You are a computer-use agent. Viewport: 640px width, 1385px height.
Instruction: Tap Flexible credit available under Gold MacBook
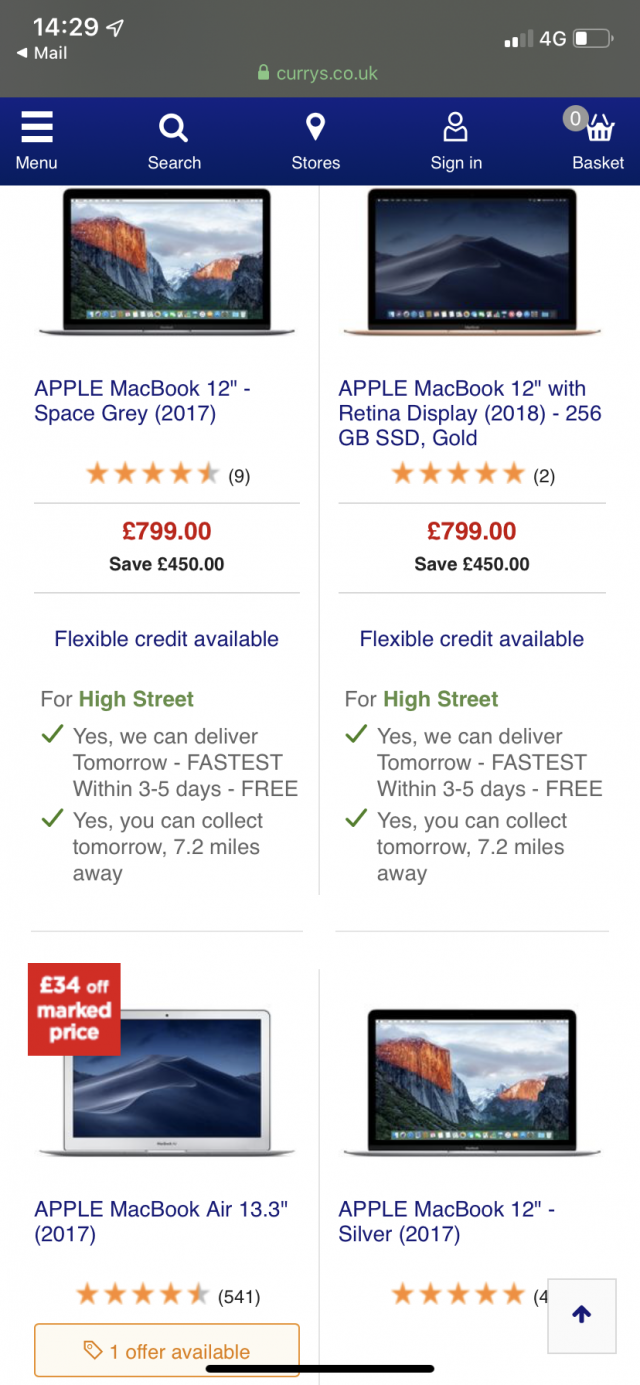[471, 639]
